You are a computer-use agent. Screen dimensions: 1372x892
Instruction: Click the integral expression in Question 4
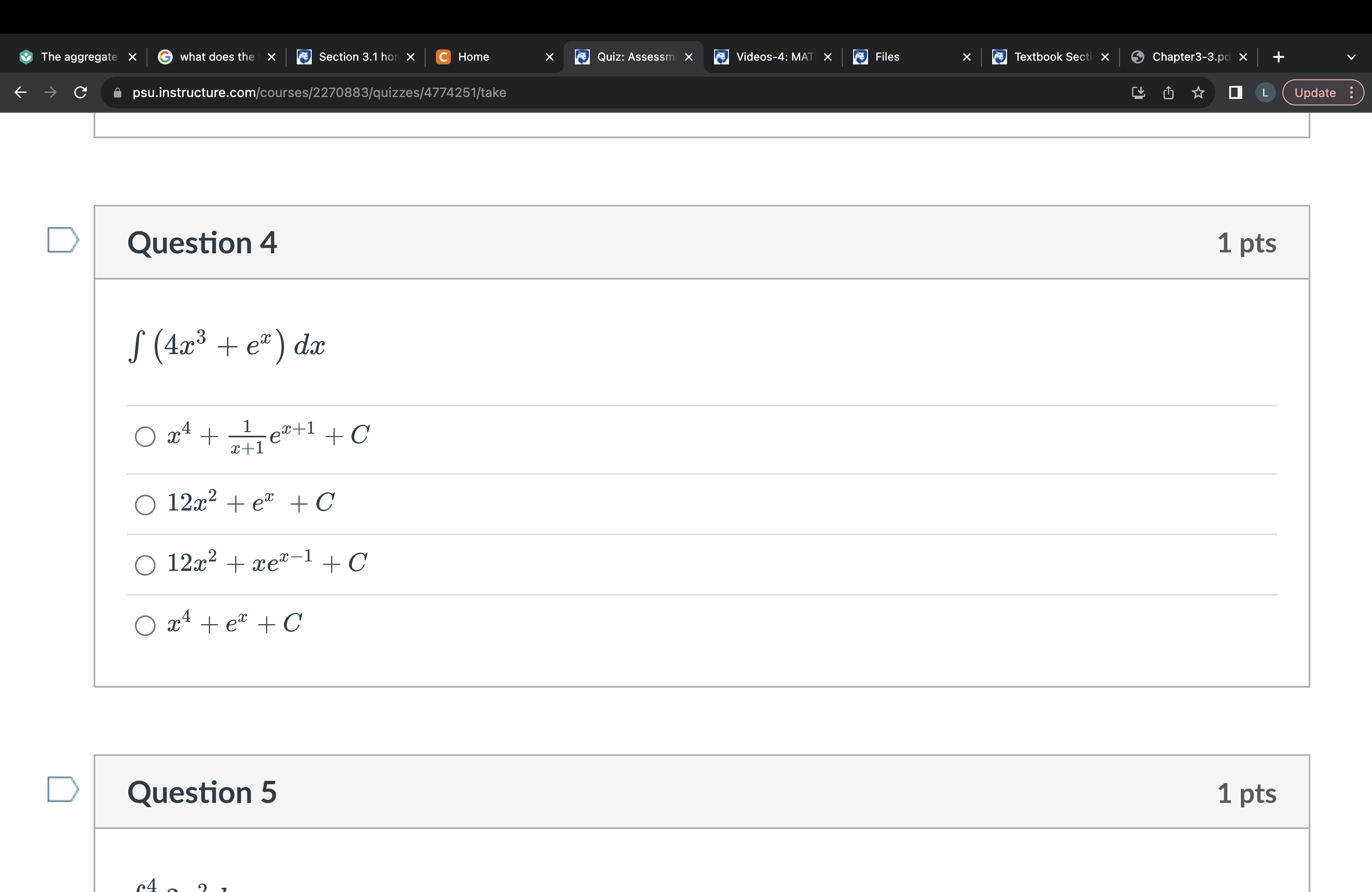click(227, 346)
